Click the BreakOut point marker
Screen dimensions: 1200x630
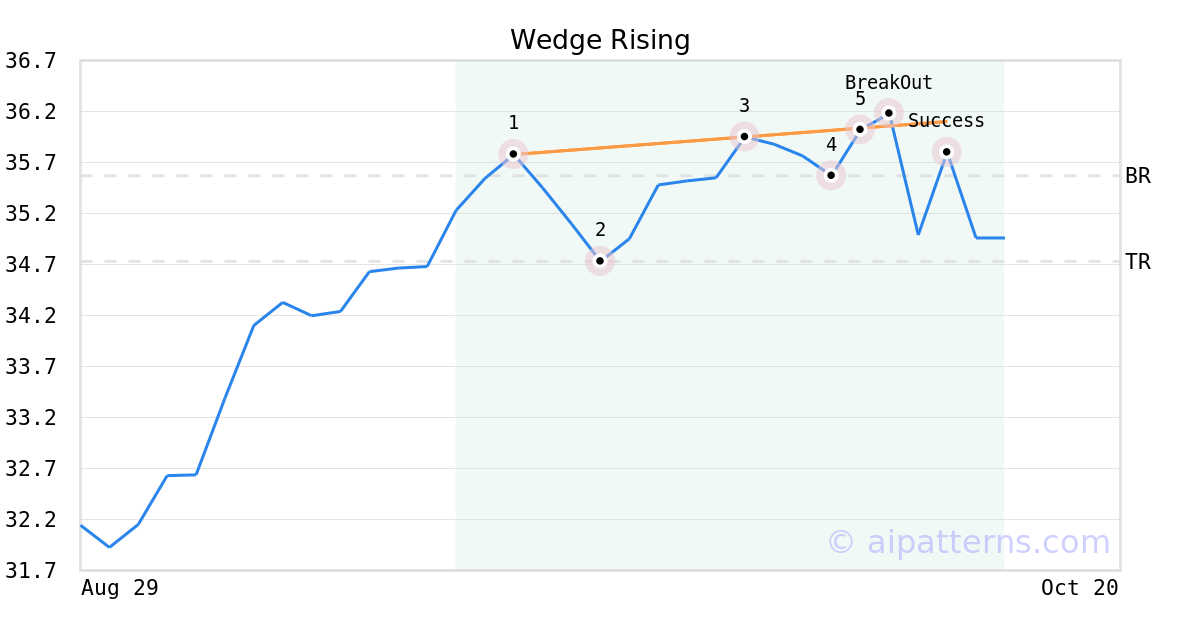point(889,113)
